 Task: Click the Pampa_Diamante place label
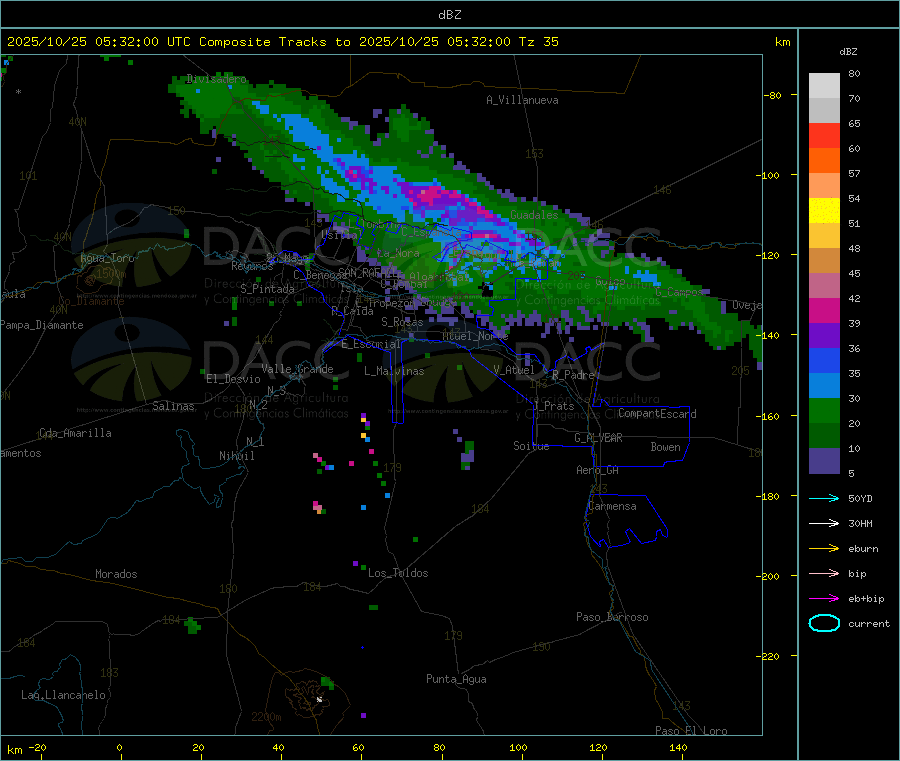42,325
